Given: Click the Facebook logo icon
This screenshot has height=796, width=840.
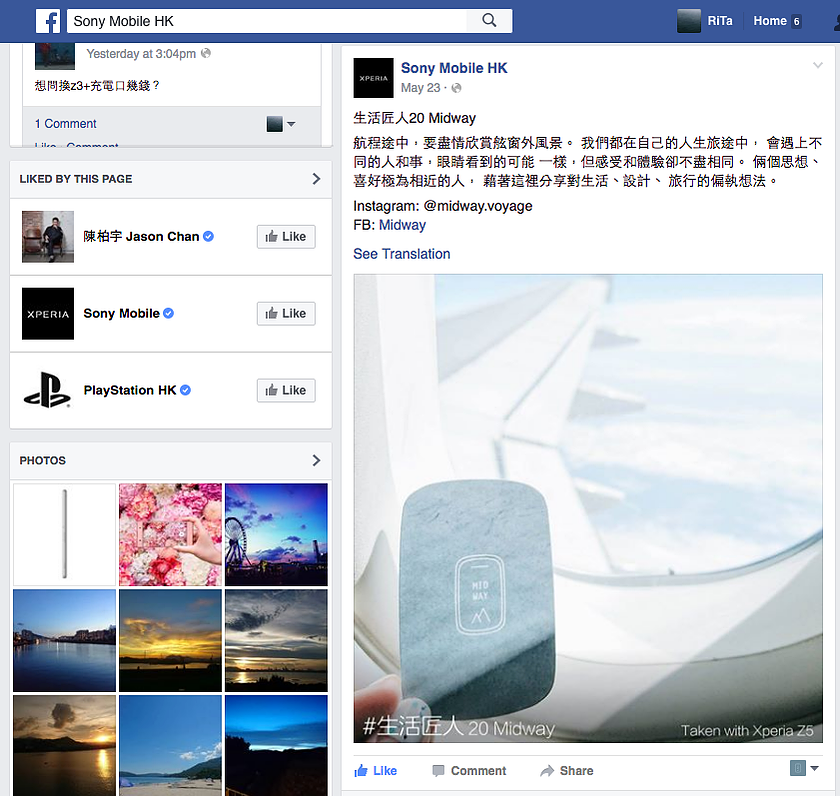Looking at the screenshot, I should [48, 21].
